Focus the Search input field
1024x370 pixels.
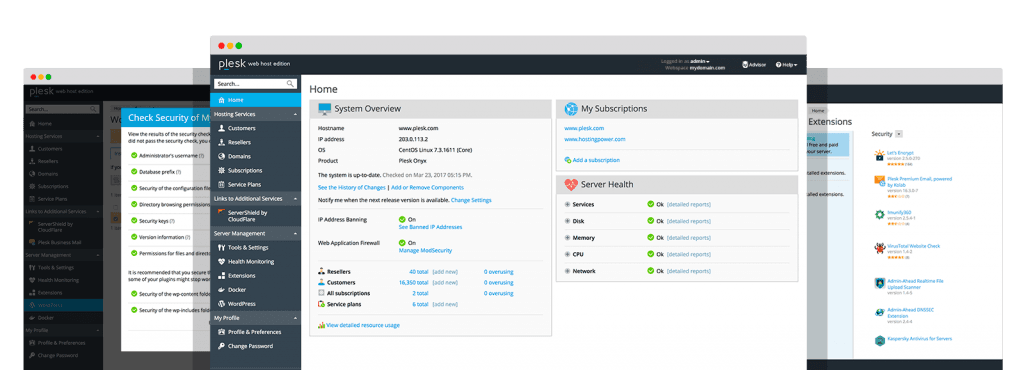pyautogui.click(x=251, y=84)
